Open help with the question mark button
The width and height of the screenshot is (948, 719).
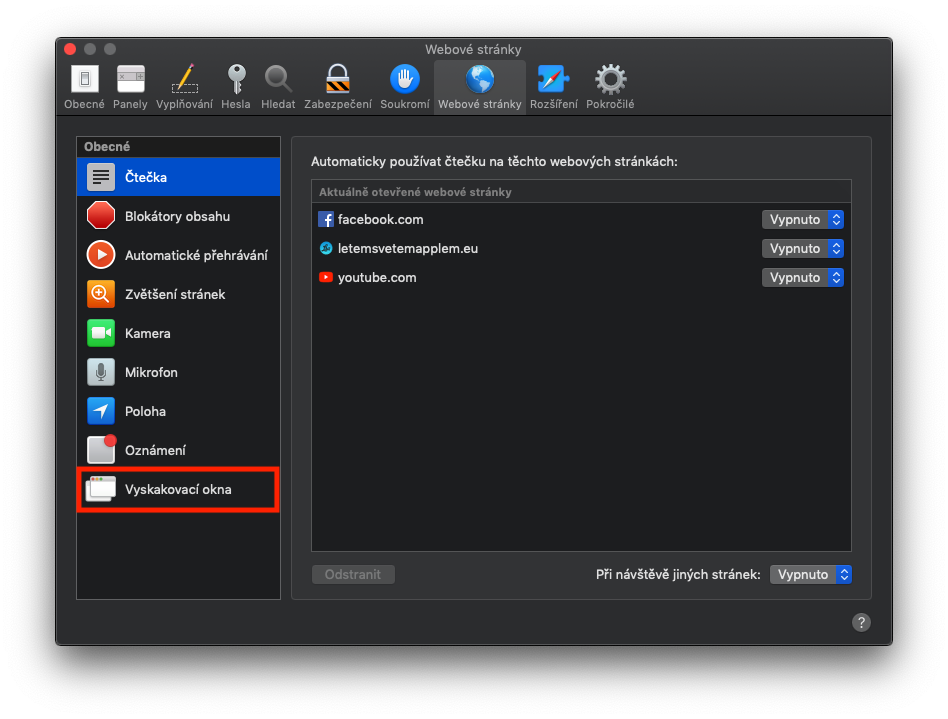[861, 622]
